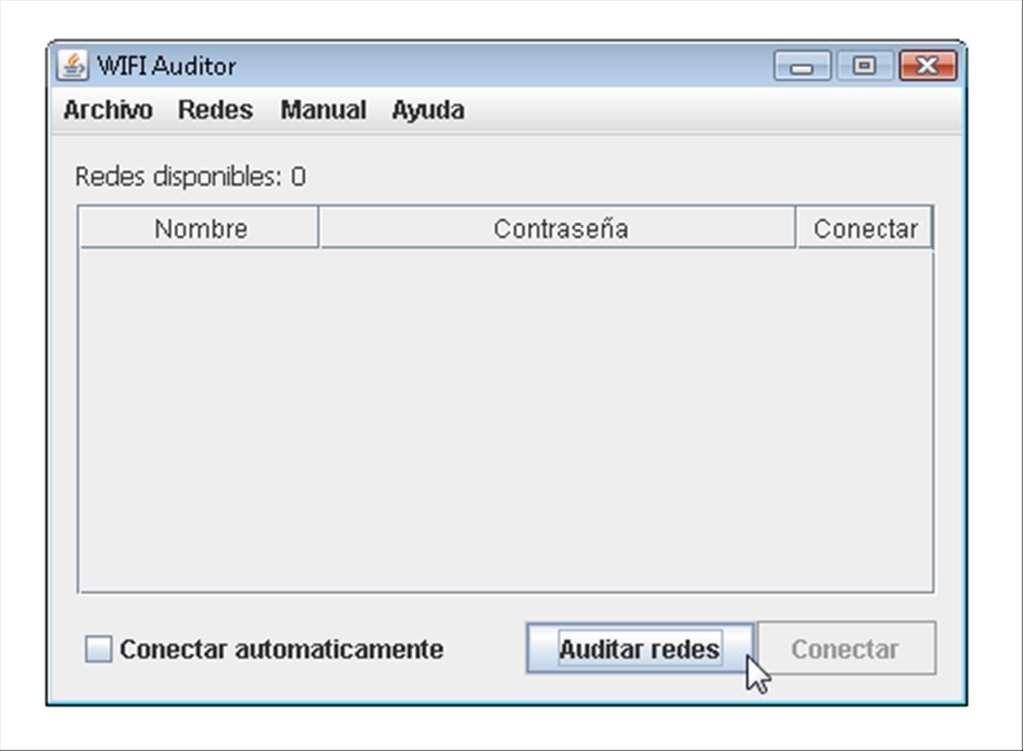
Task: Open the Ayuda menu
Action: coord(428,110)
